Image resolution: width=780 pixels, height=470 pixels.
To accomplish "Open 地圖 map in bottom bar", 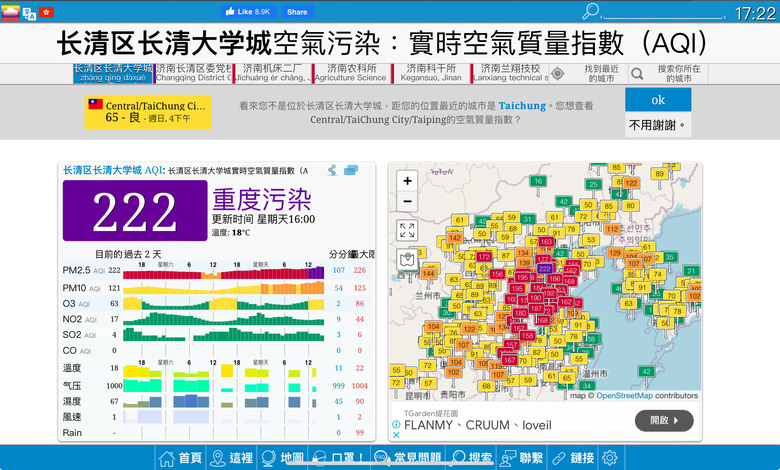I will (282, 458).
